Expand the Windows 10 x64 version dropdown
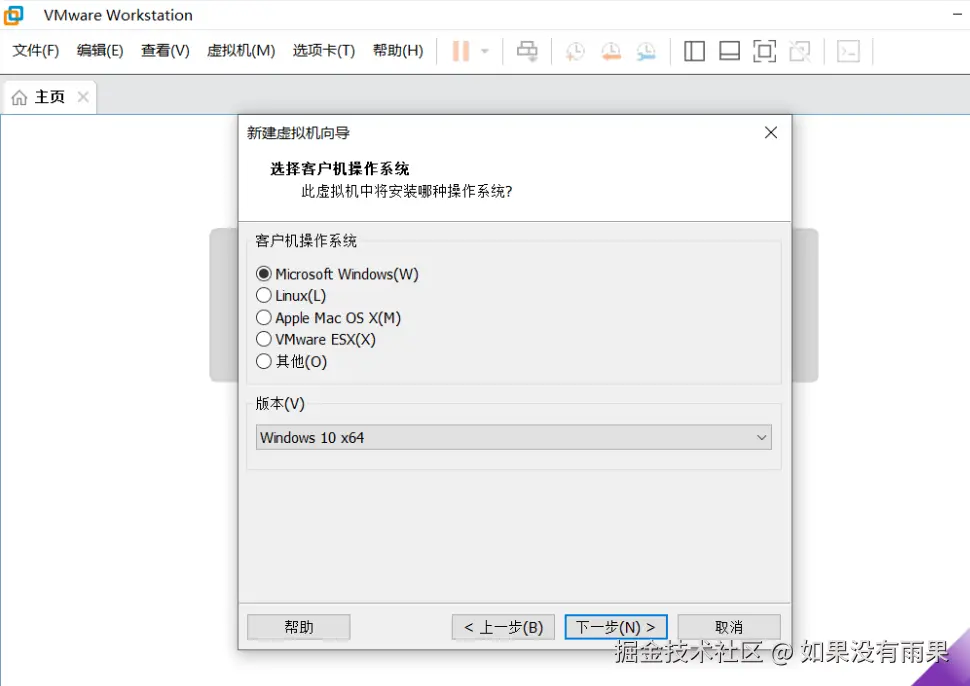This screenshot has width=970, height=686. (x=513, y=437)
